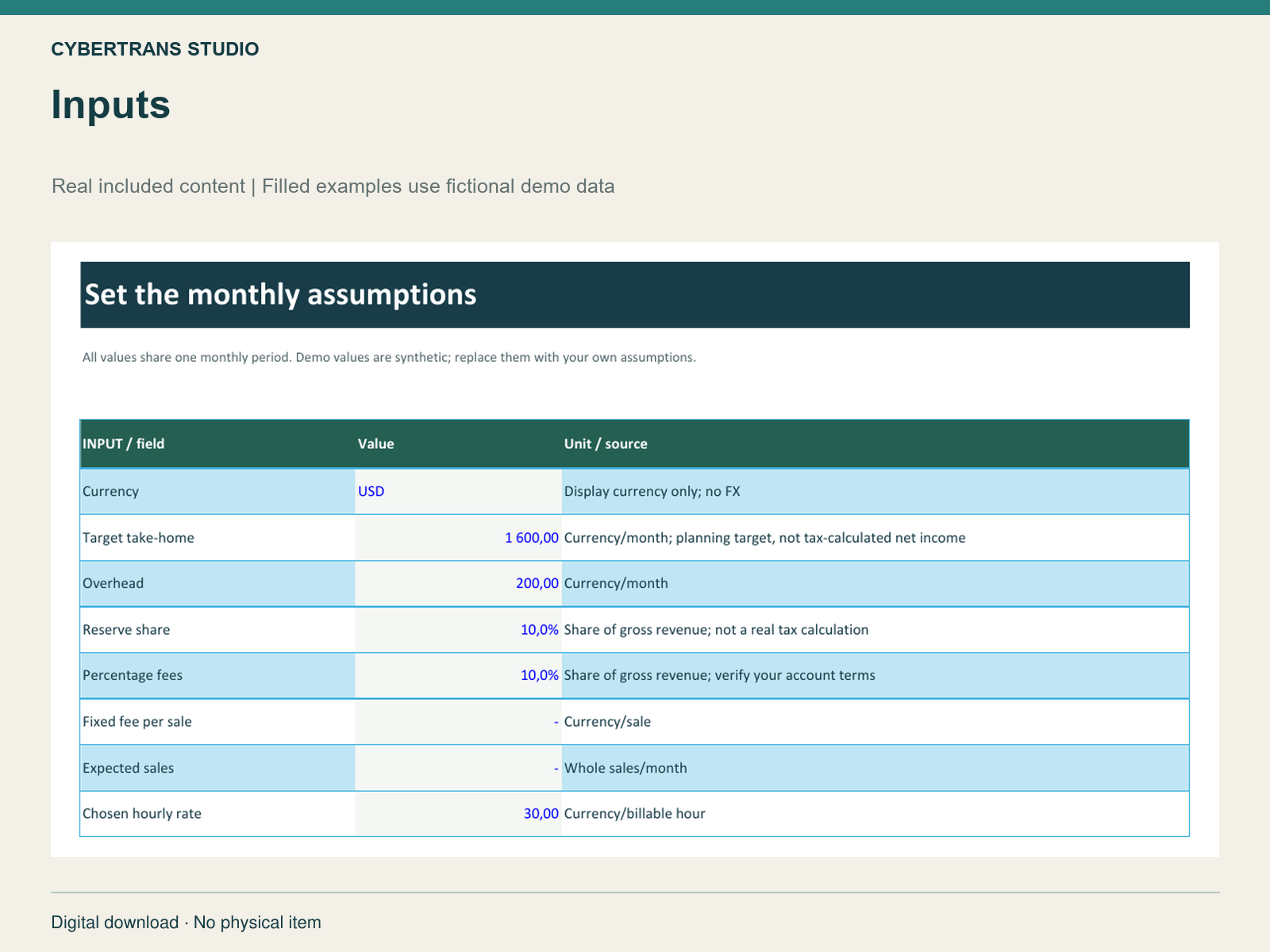The image size is (1270, 952).
Task: Select the Reserve share '10,0%' value
Action: click(x=459, y=630)
